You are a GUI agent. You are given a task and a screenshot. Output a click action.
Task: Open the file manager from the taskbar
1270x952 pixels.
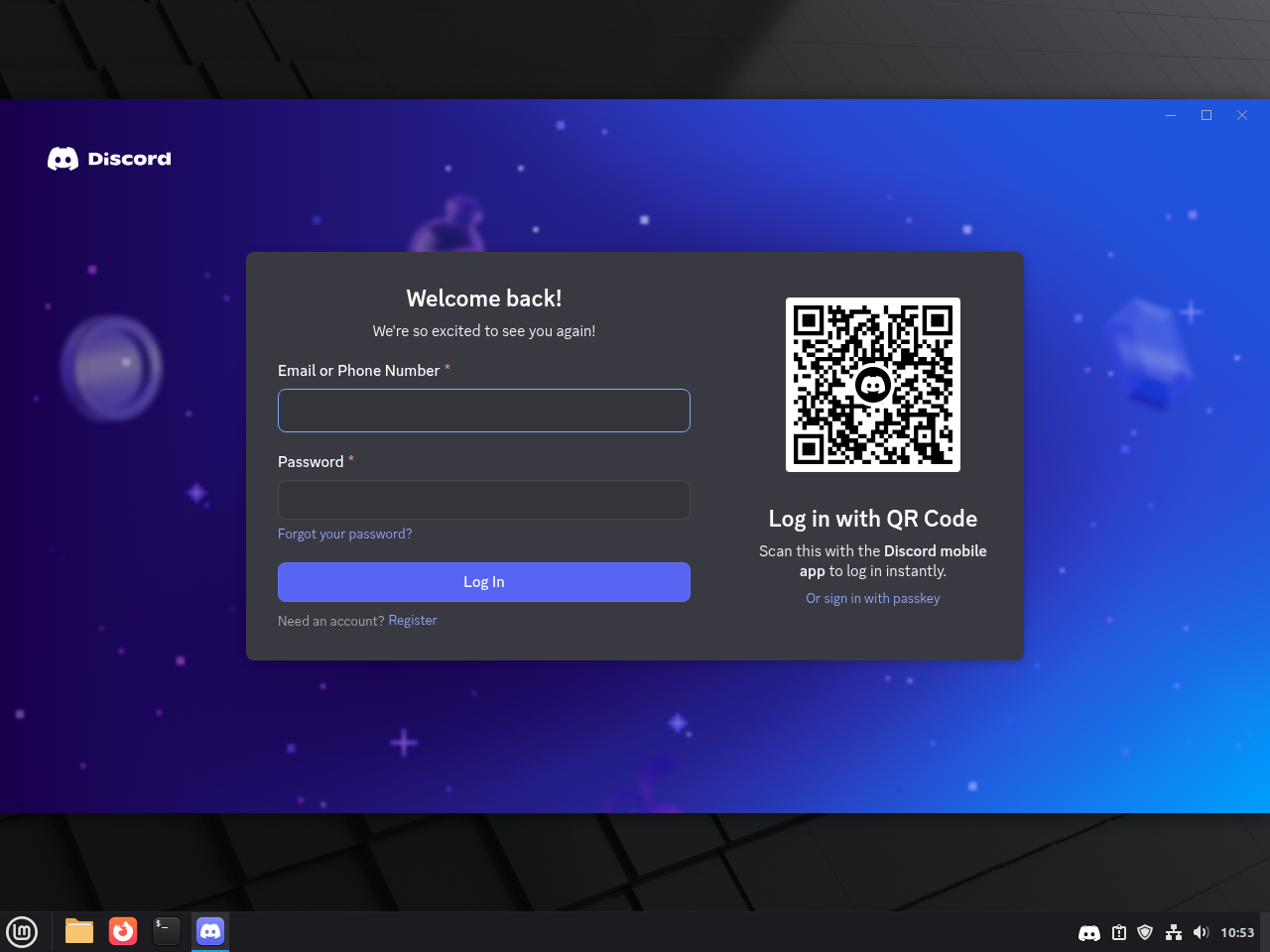[x=78, y=931]
